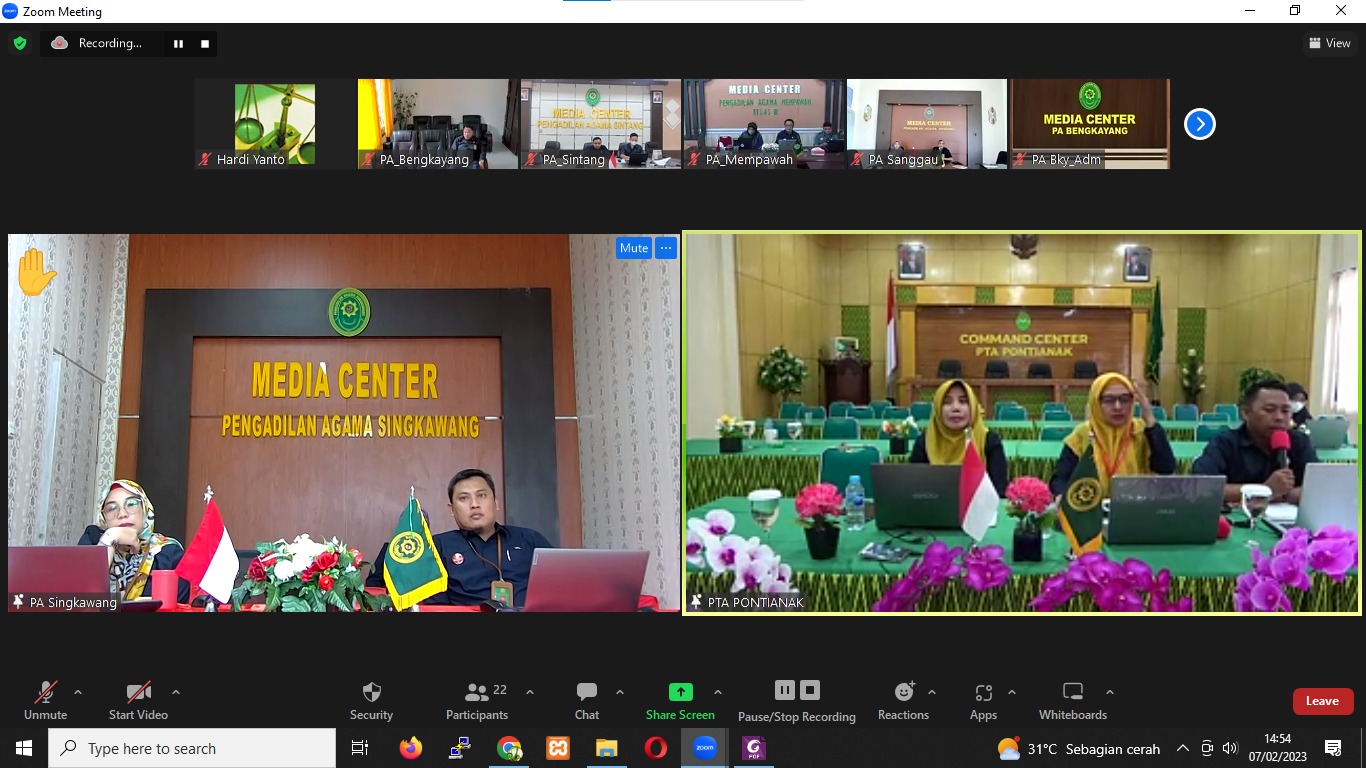Click the green encryption shield icon
The image size is (1366, 768).
[19, 43]
